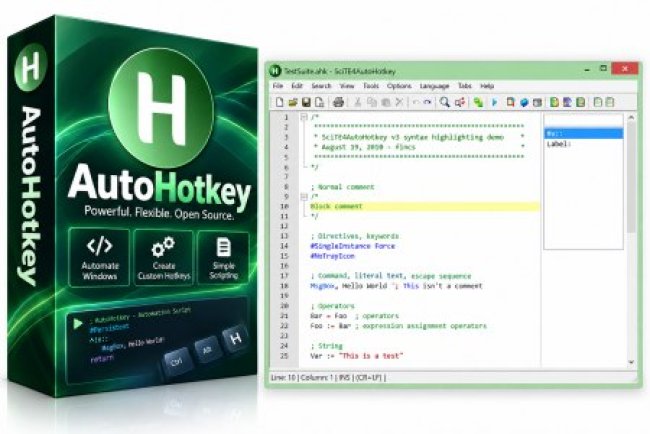Click the vertical scrollbar thumb

point(631,177)
